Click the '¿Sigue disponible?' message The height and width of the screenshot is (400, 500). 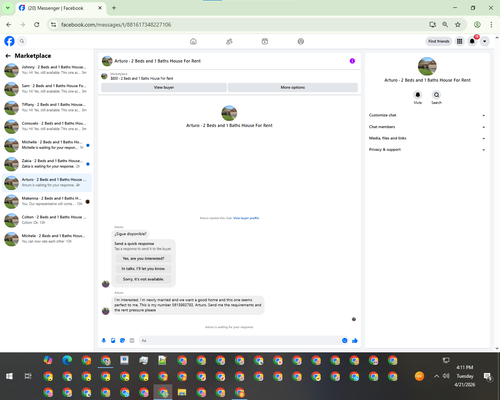(130, 234)
